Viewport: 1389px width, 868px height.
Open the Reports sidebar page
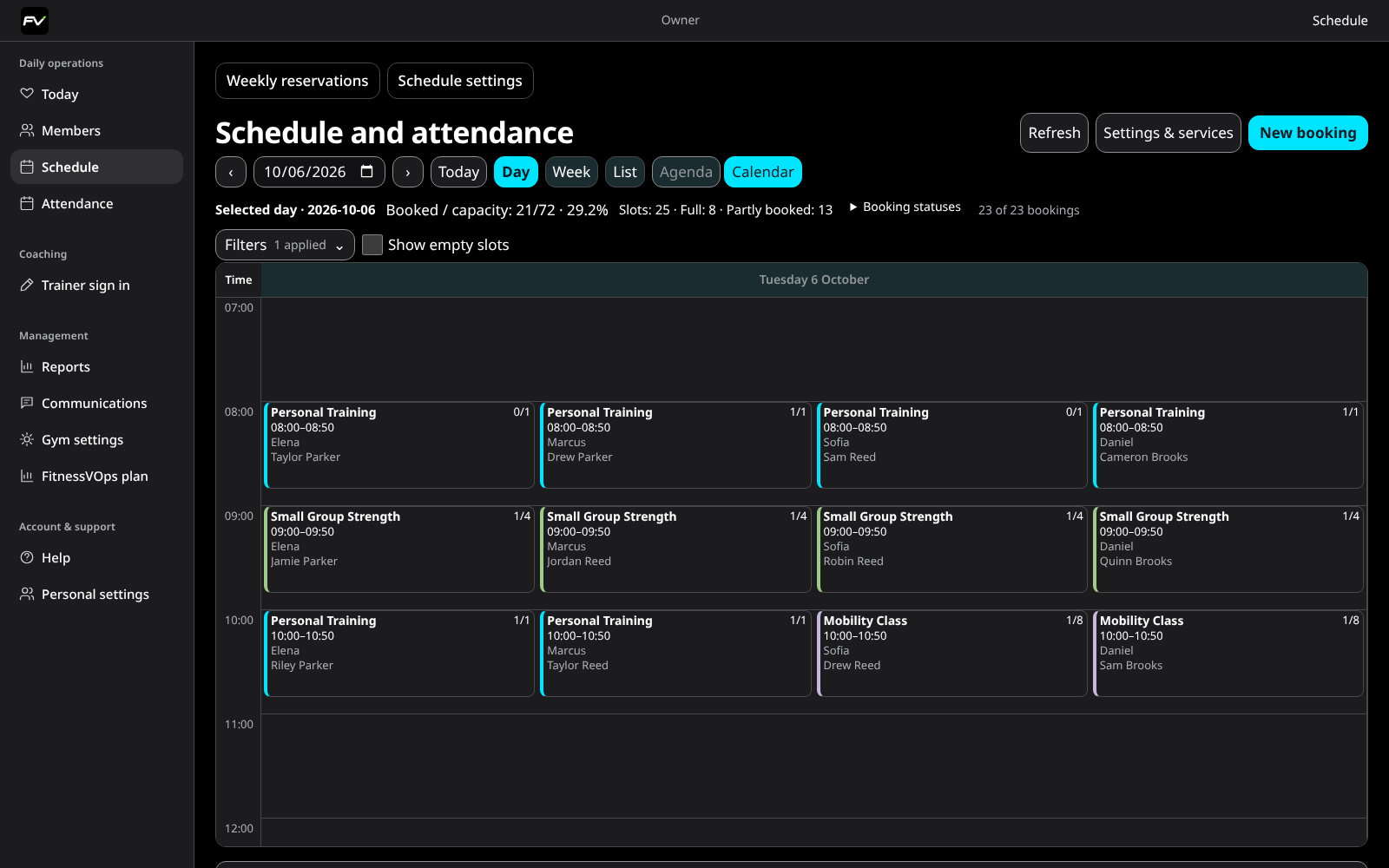coord(96,366)
